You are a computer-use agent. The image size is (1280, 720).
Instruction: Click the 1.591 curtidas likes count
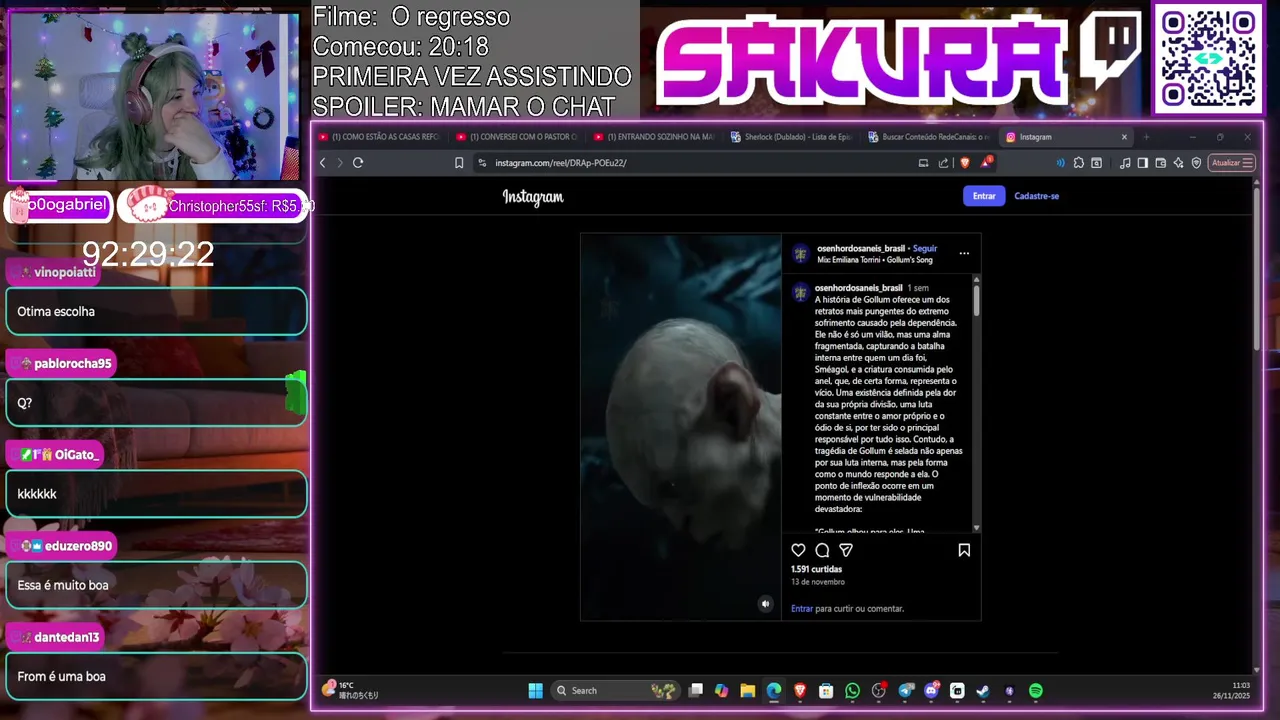(x=816, y=569)
